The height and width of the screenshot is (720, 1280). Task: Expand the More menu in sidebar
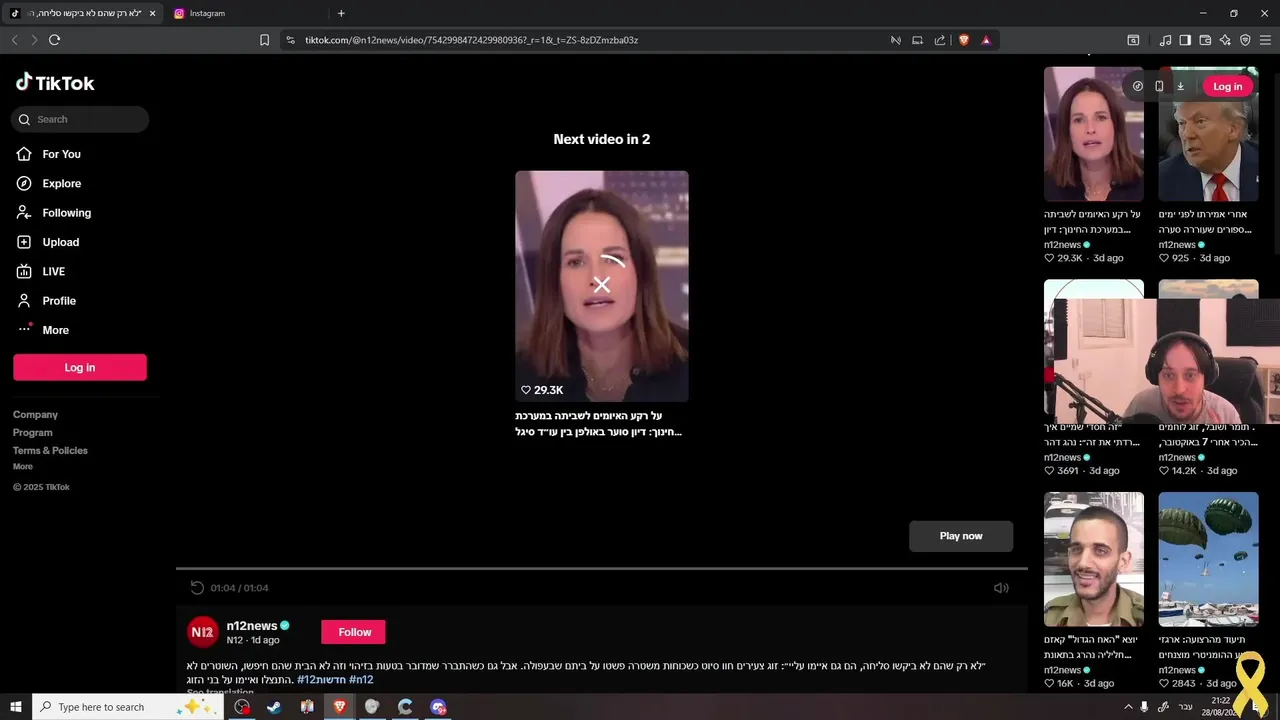pyautogui.click(x=55, y=330)
